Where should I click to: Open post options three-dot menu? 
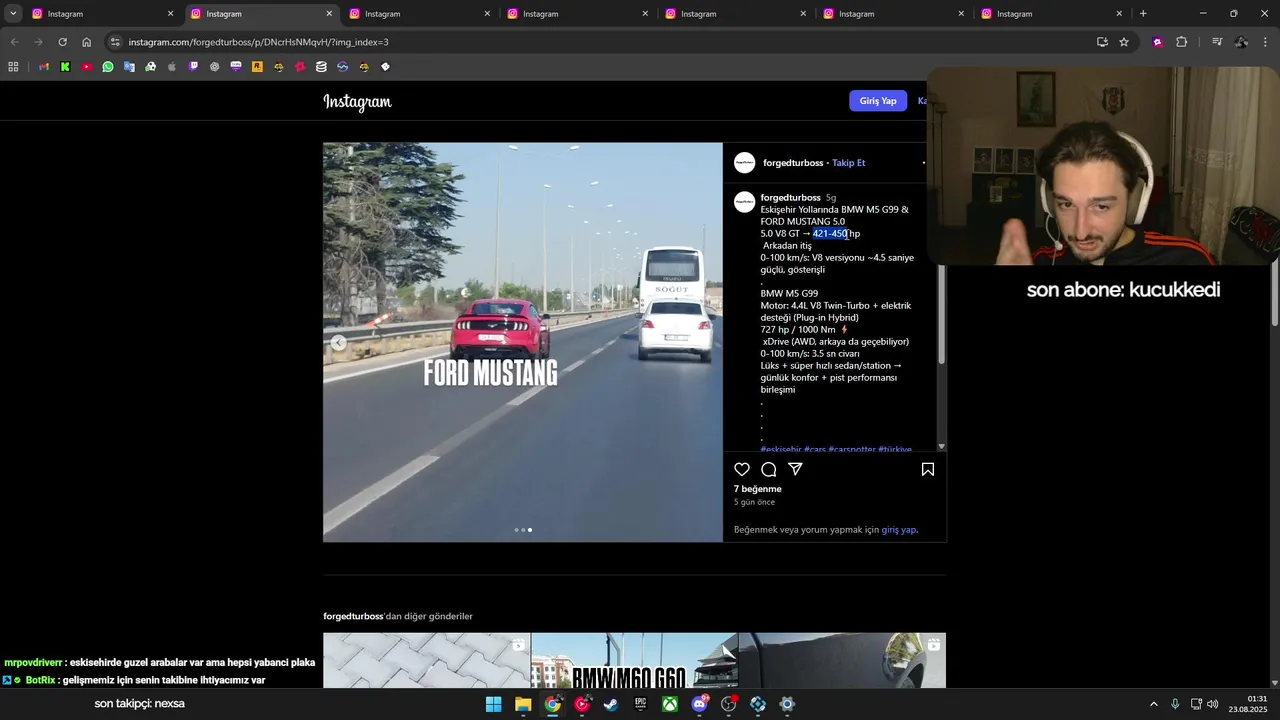924,163
